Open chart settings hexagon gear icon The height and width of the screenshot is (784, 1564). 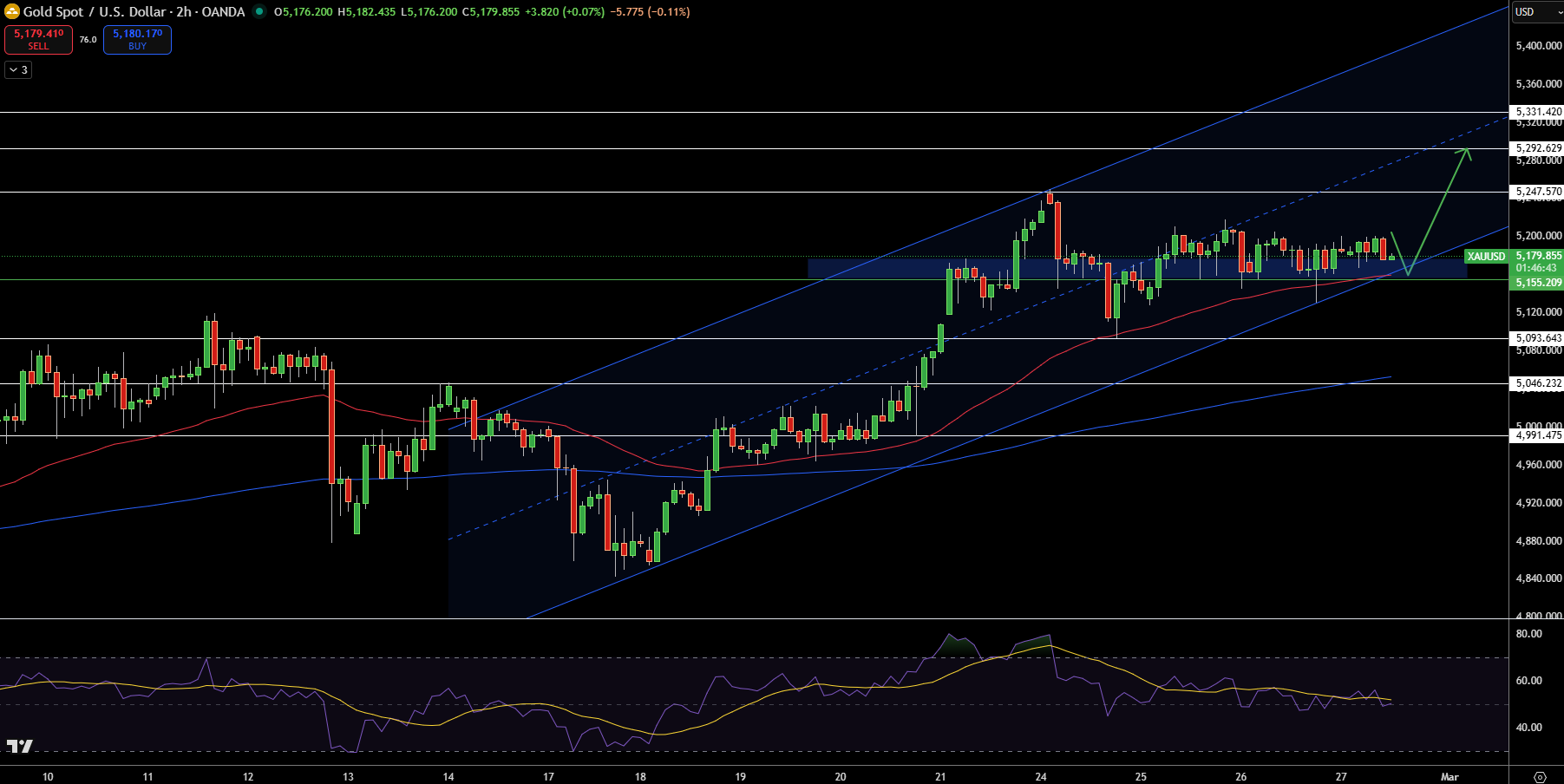click(x=1540, y=776)
